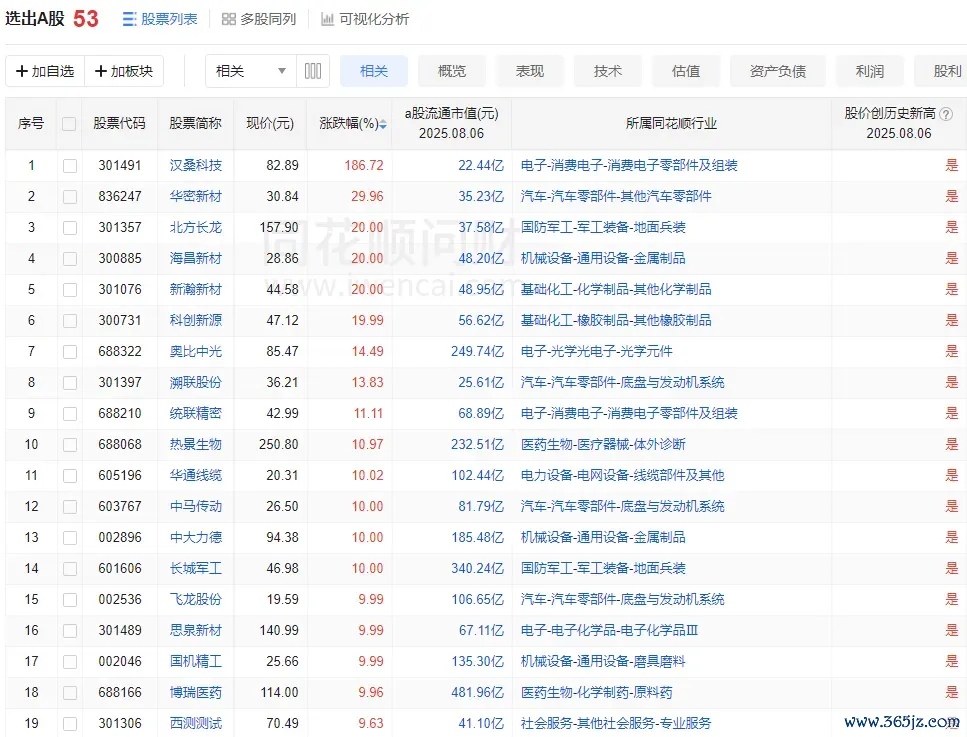This screenshot has height=737, width=967.
Task: Open stock link 中大力德
Action: point(195,537)
